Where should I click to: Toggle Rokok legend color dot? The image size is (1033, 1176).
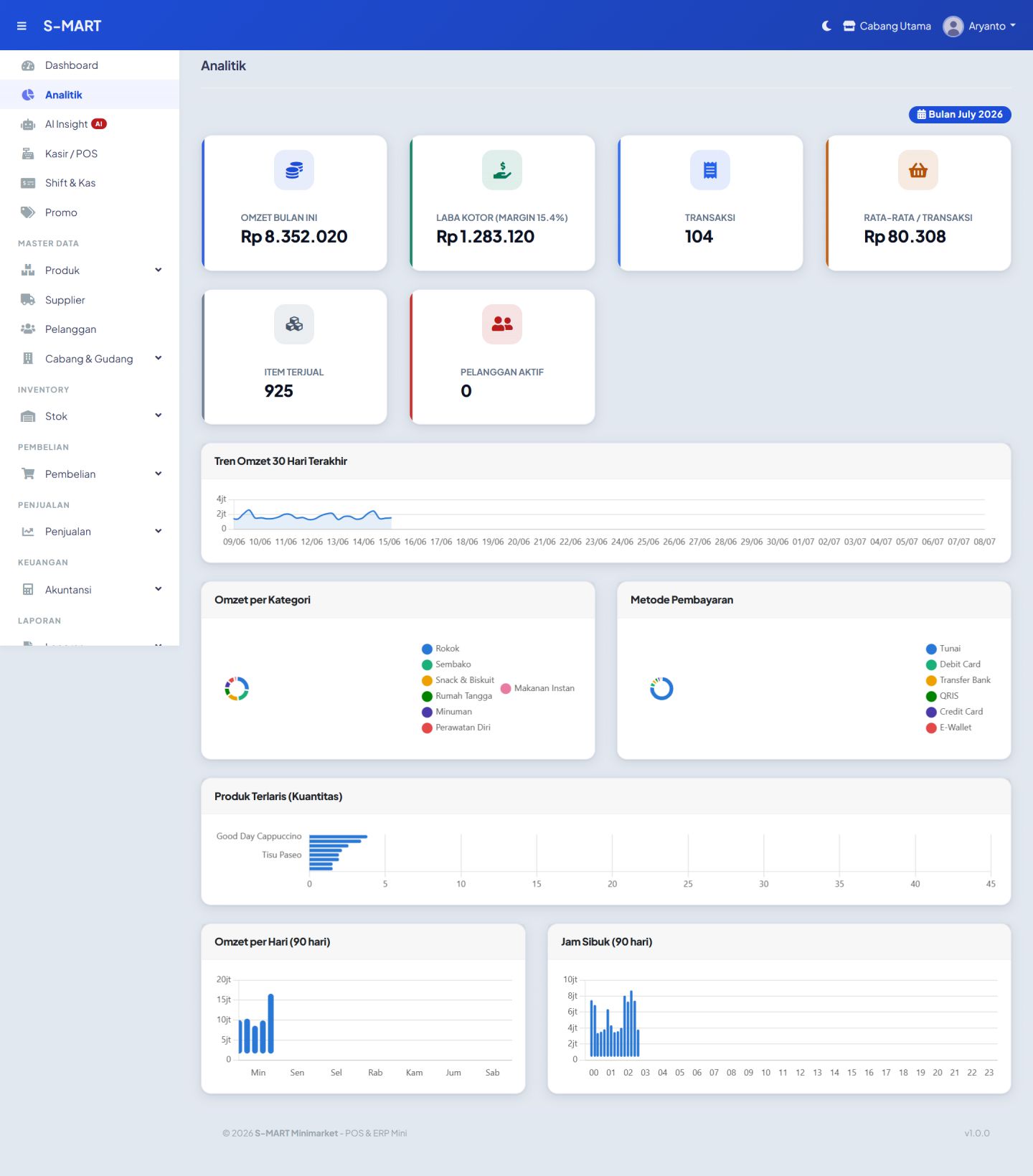point(428,649)
